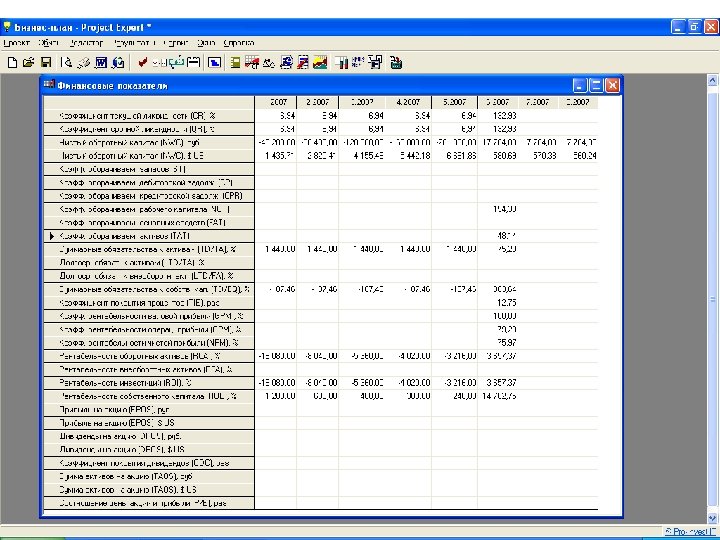The height and width of the screenshot is (540, 720).
Task: Click the first 2007 column header
Action: click(x=275, y=102)
